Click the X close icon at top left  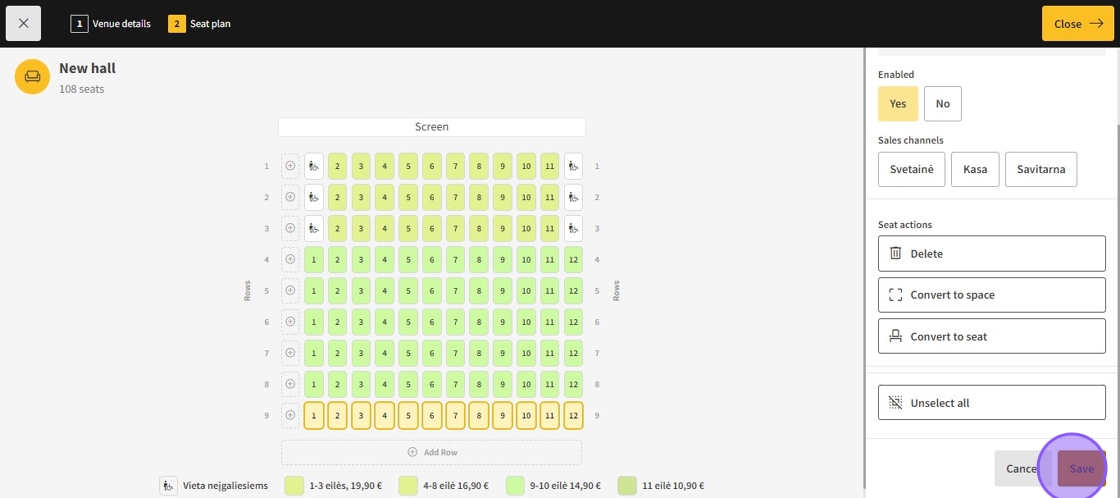pyautogui.click(x=24, y=23)
